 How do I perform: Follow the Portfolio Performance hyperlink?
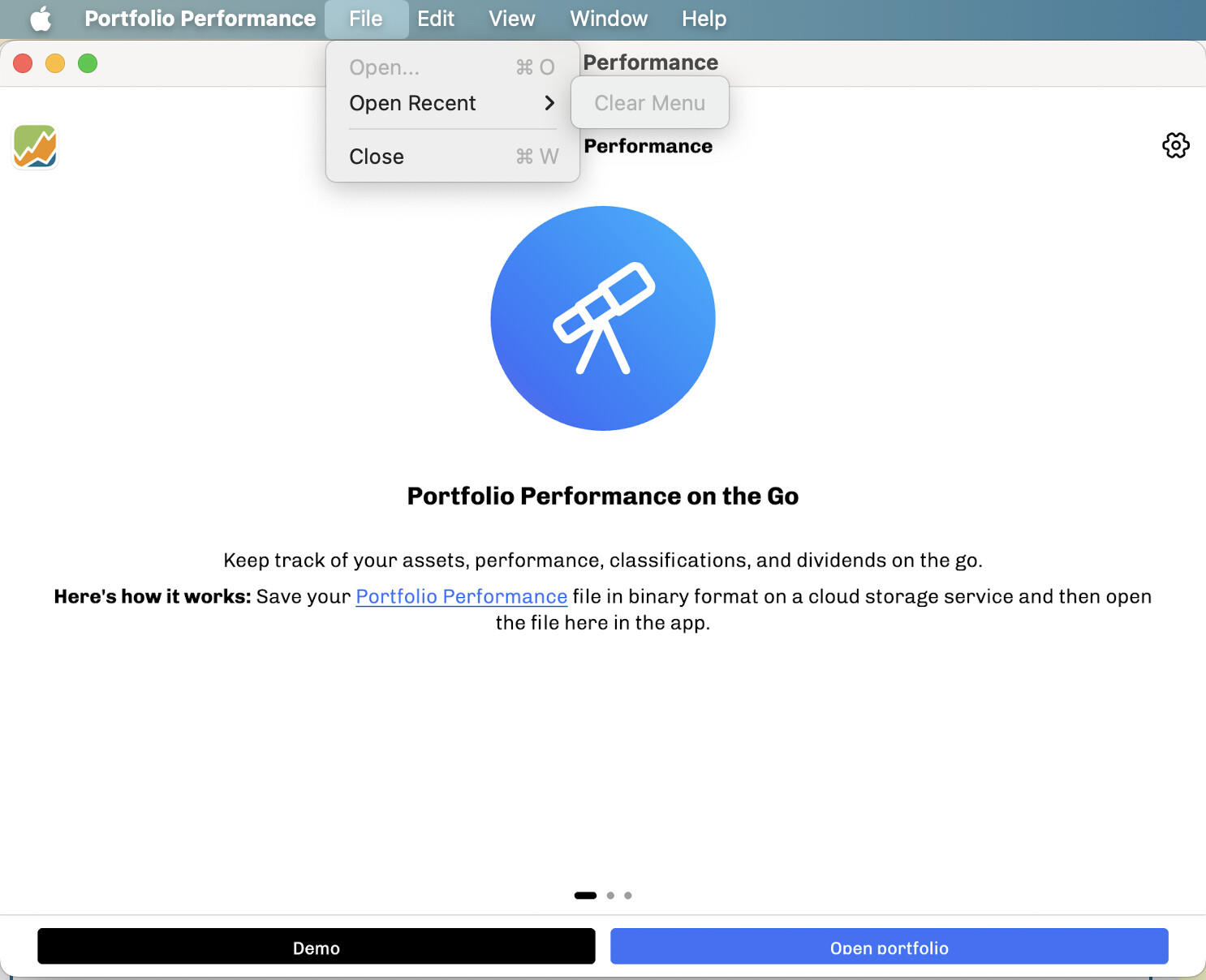[462, 596]
